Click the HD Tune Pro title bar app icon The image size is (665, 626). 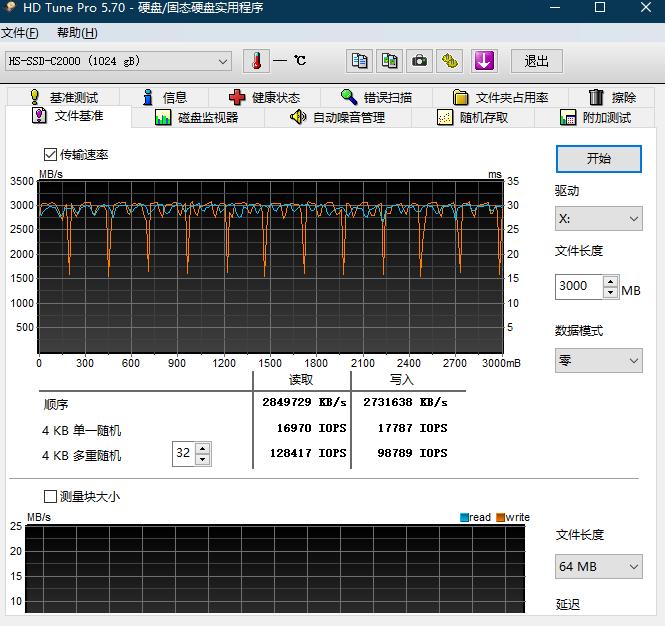tap(10, 7)
